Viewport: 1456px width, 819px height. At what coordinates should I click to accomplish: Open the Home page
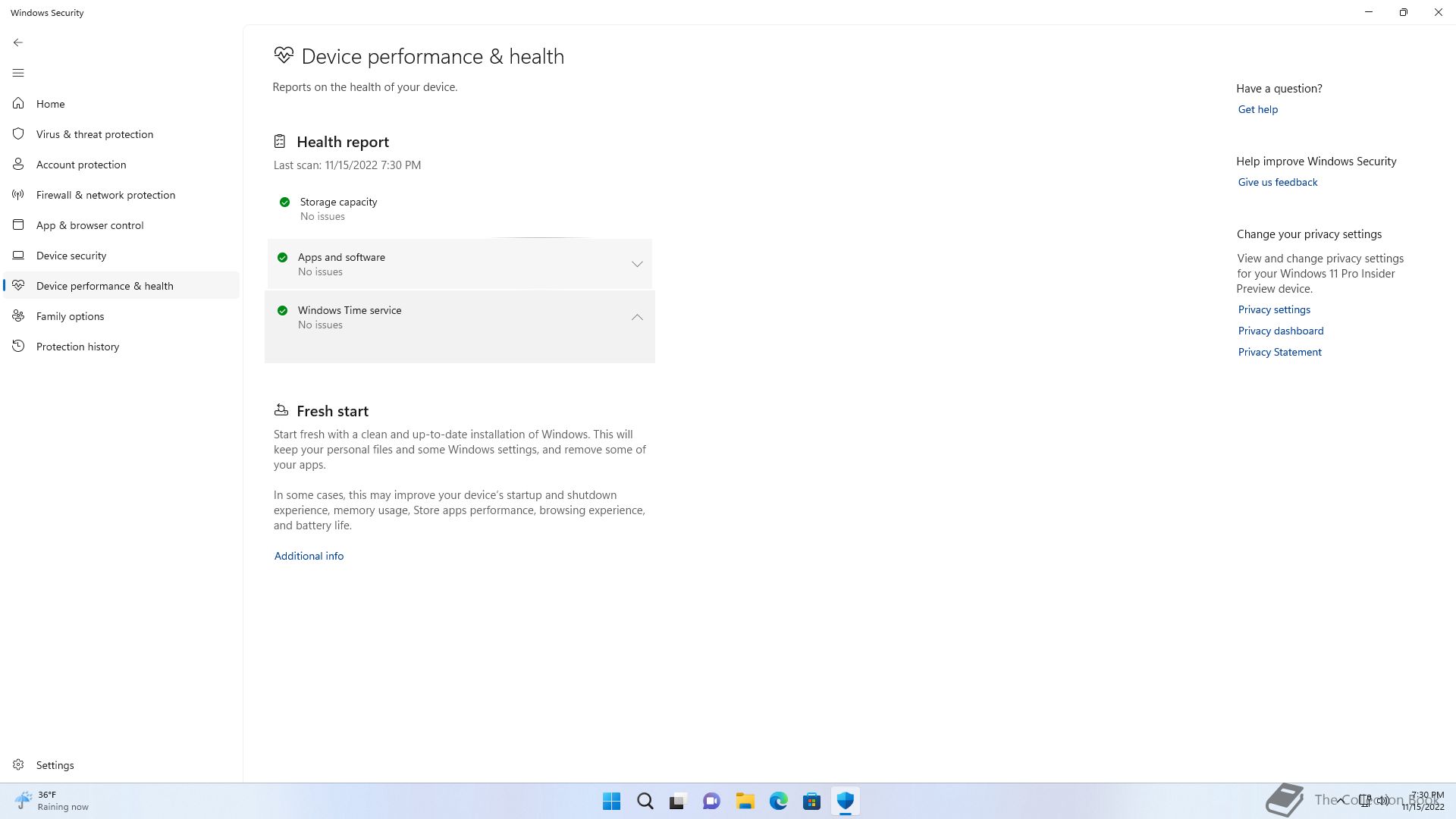(121, 103)
